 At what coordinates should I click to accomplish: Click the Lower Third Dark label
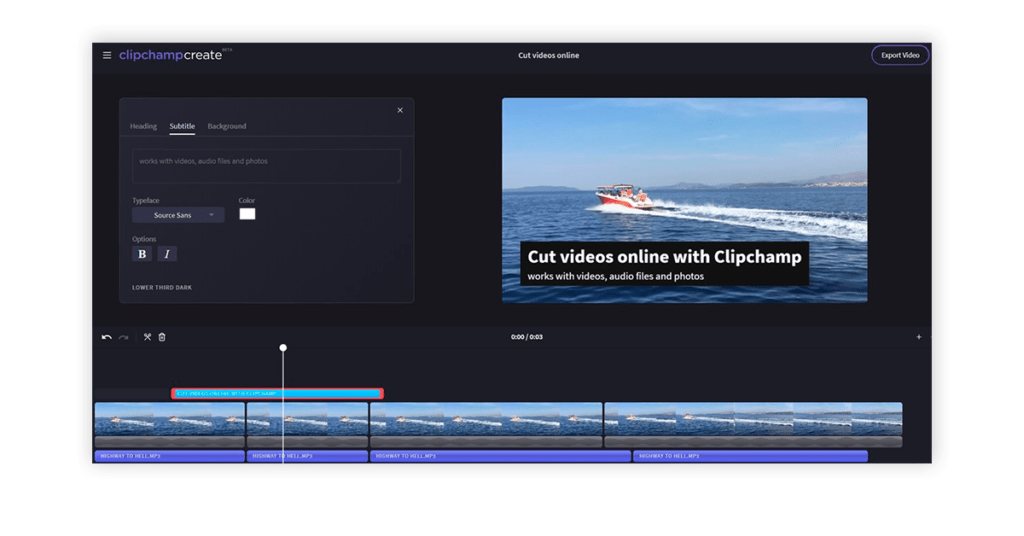(162, 288)
